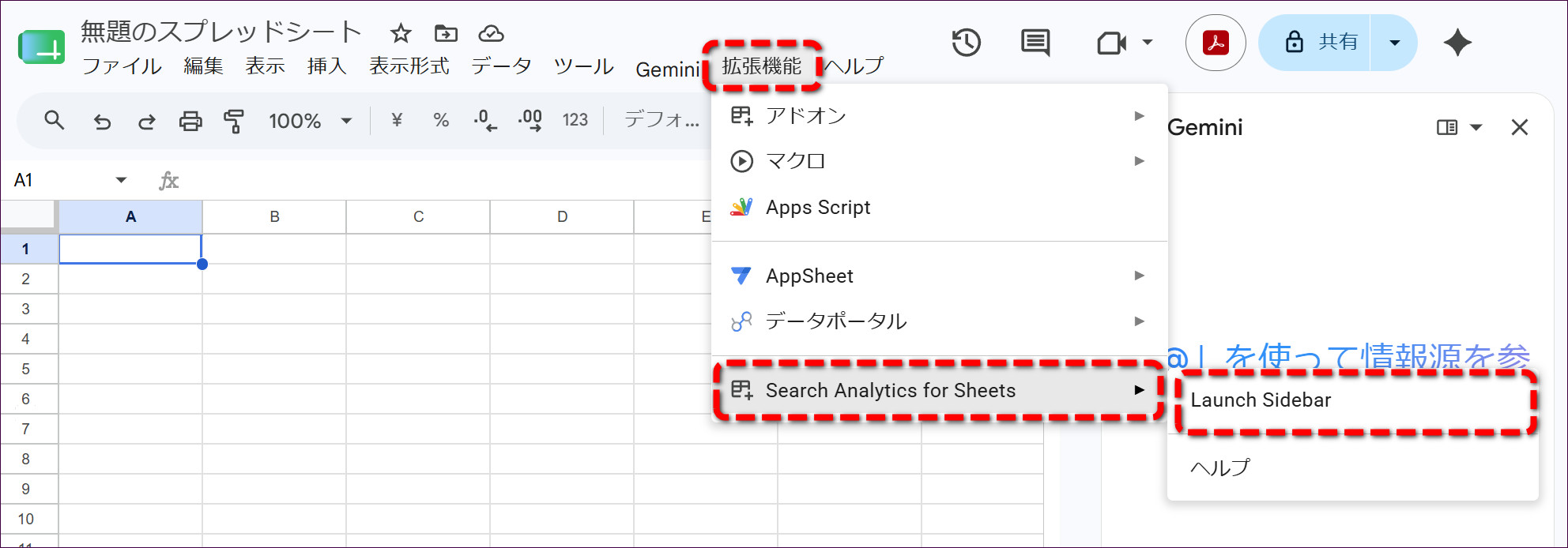Decrease decimal places
Screen dimensions: 1568x548
click(485, 120)
